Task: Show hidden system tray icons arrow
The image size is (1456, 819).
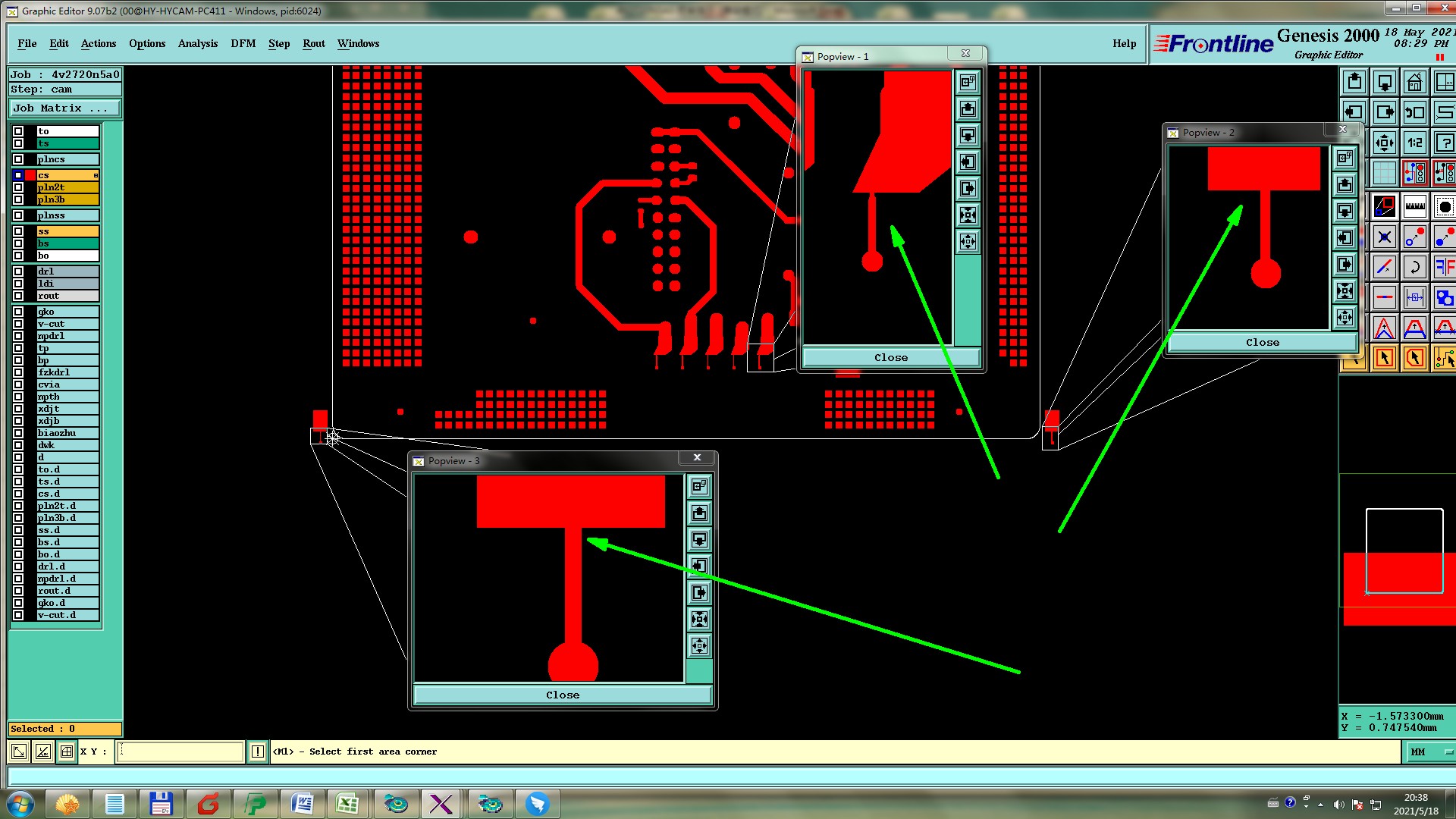Action: click(x=1320, y=805)
